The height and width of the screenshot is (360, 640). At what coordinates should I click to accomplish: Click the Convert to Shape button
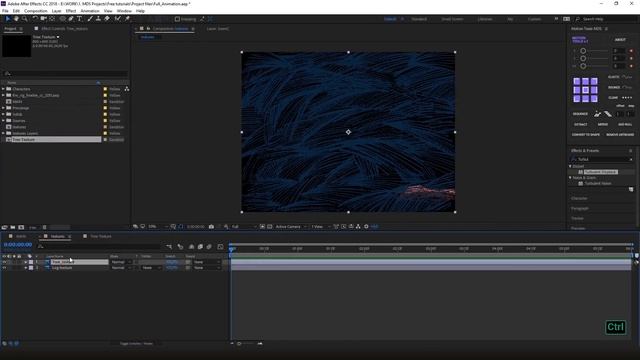click(586, 135)
